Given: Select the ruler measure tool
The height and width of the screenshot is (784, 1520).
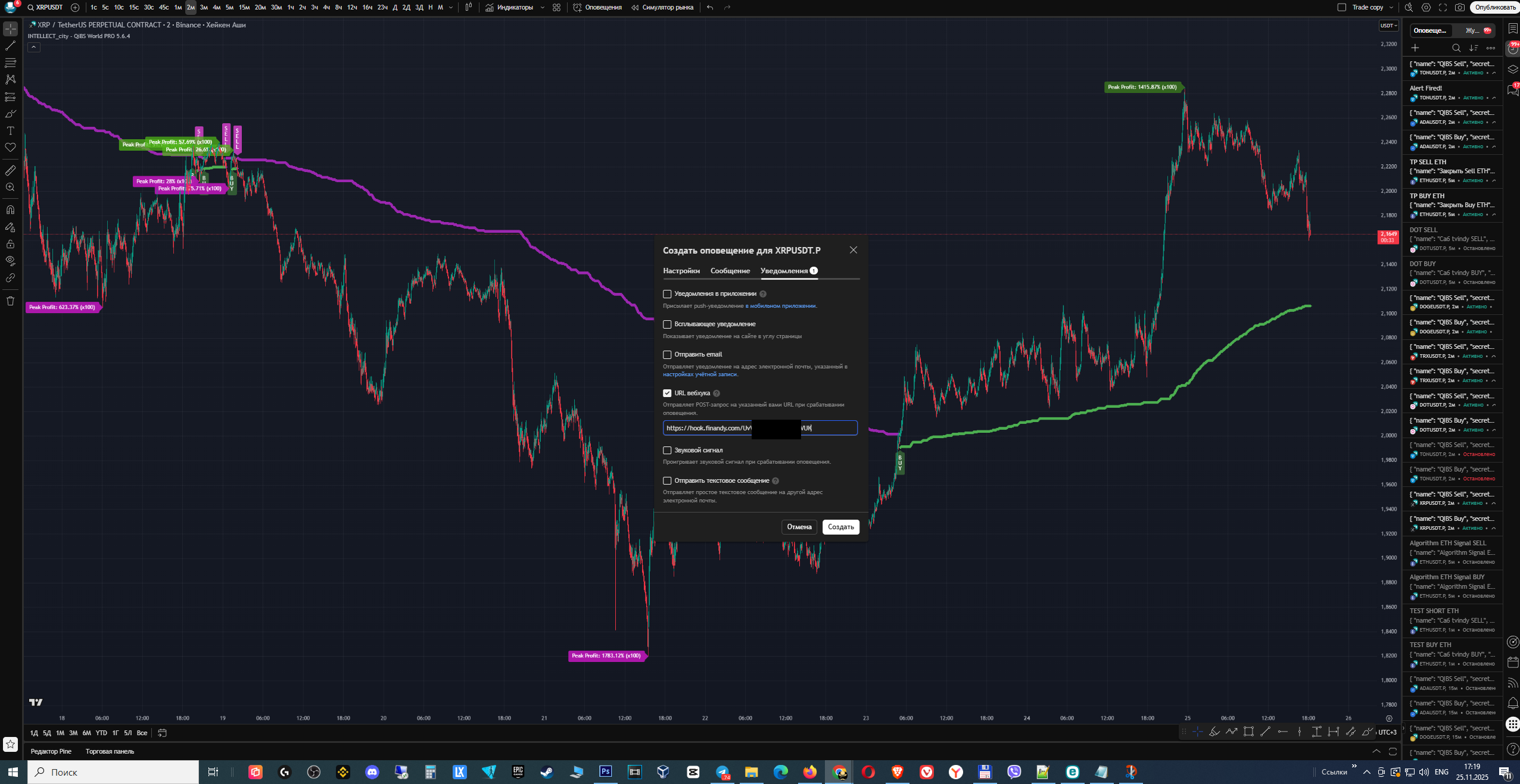Looking at the screenshot, I should (10, 170).
